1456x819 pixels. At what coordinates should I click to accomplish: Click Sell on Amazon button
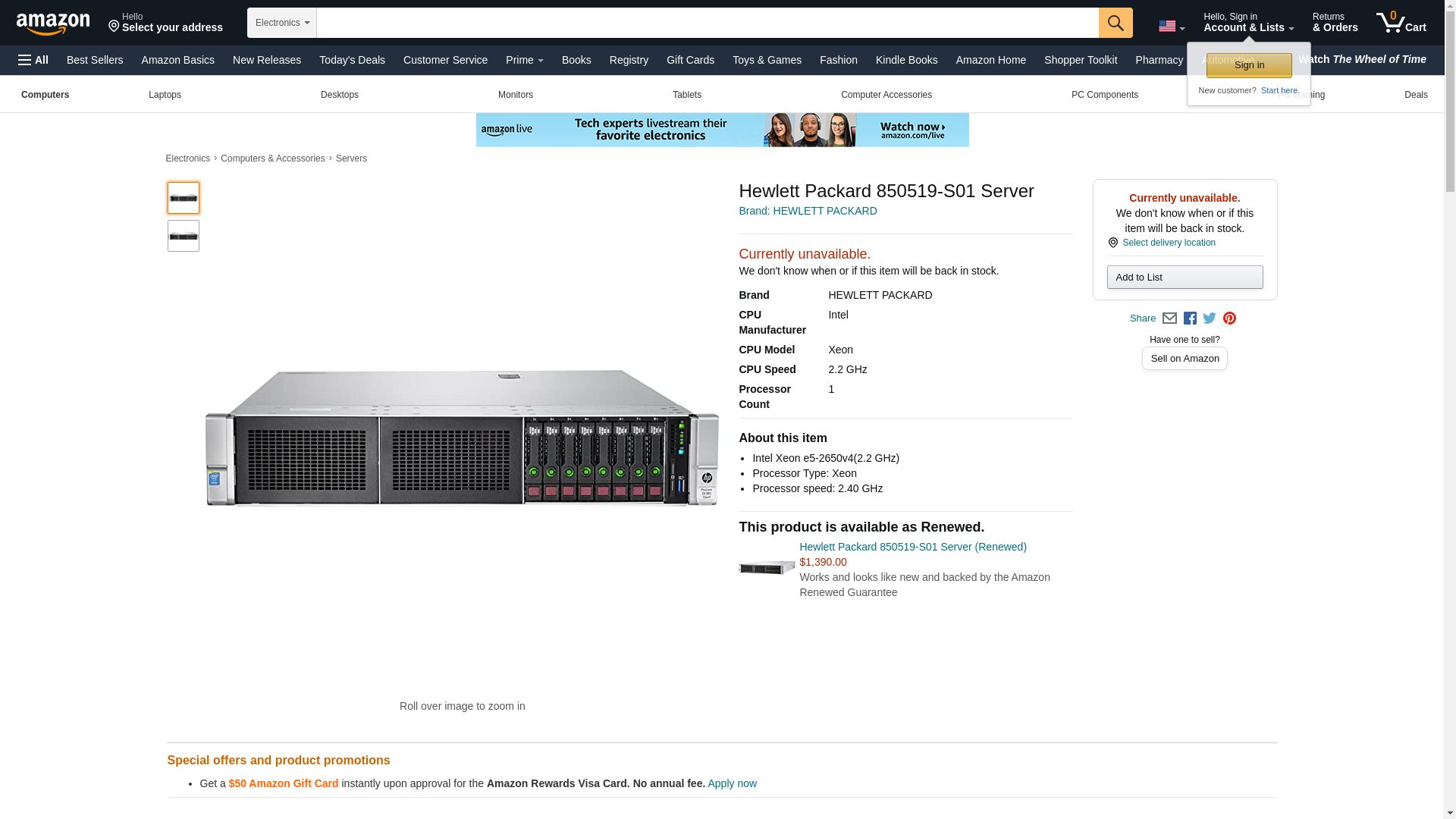[x=1185, y=358]
